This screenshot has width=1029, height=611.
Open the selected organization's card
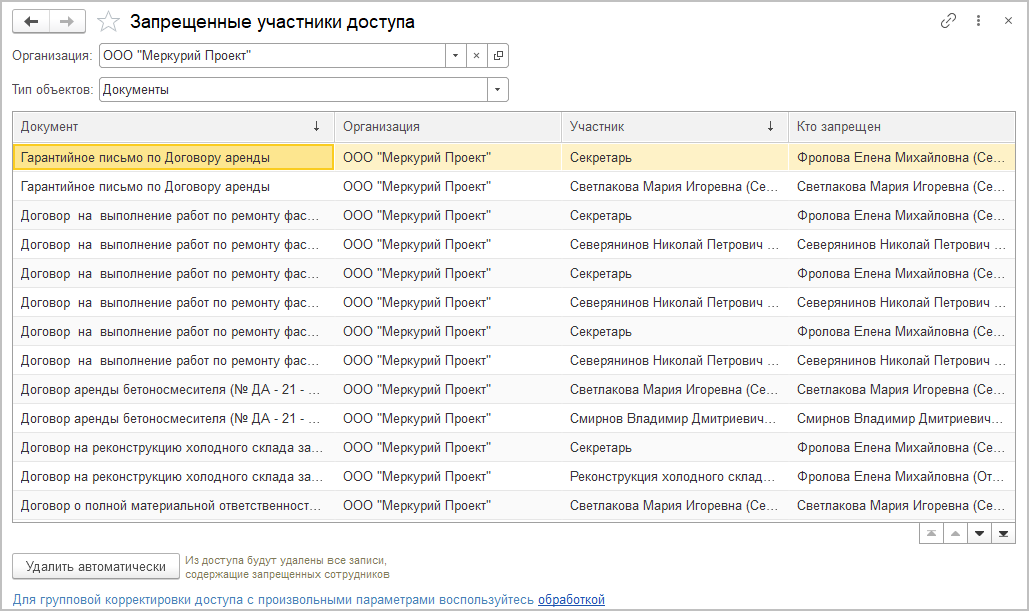click(x=498, y=56)
